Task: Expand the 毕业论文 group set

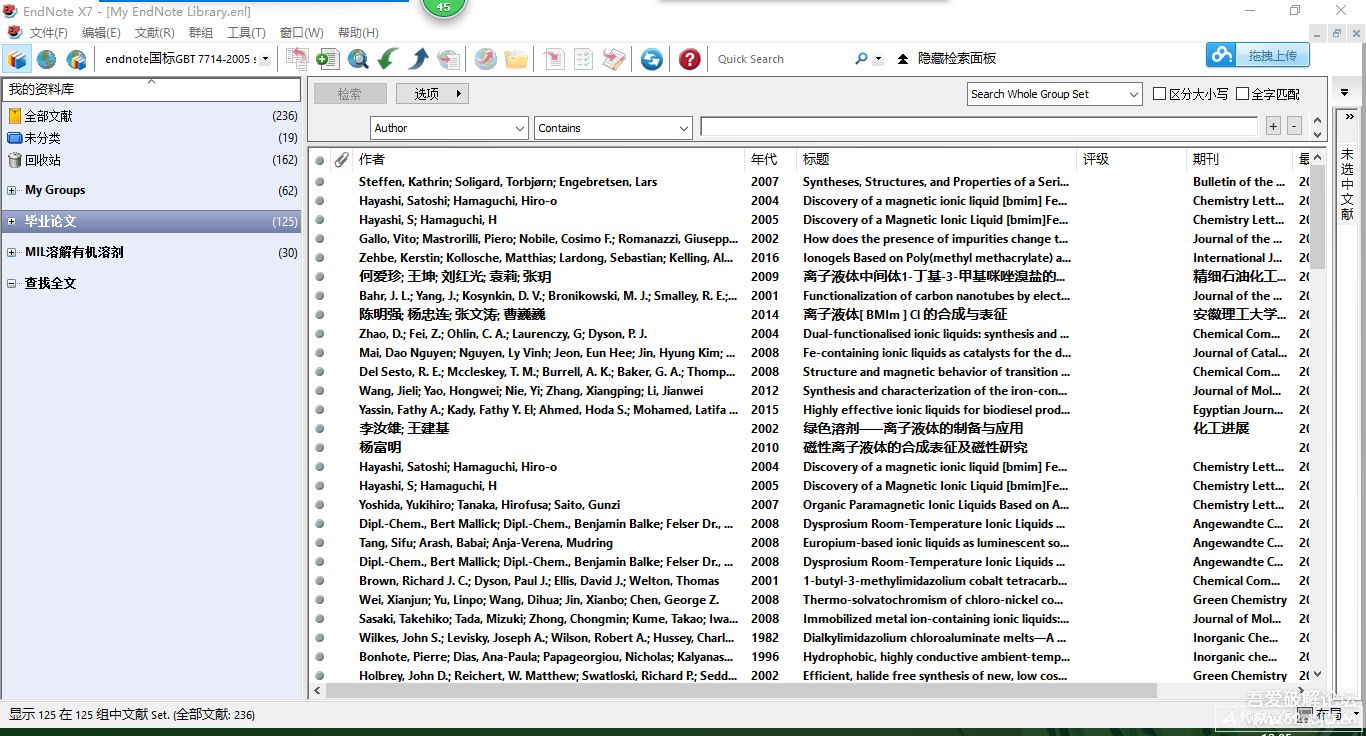Action: coord(11,221)
